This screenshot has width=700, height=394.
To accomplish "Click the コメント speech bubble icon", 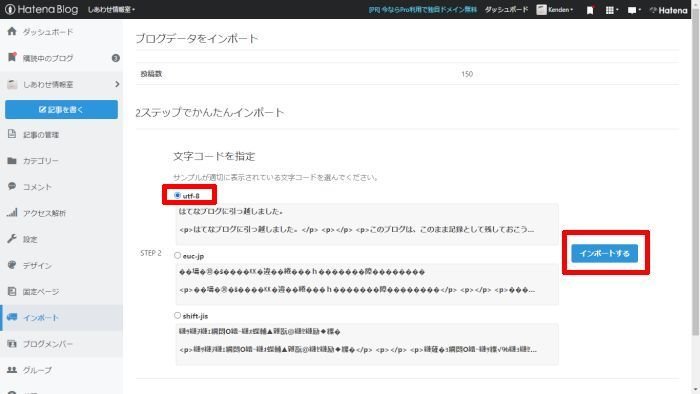I will point(12,186).
